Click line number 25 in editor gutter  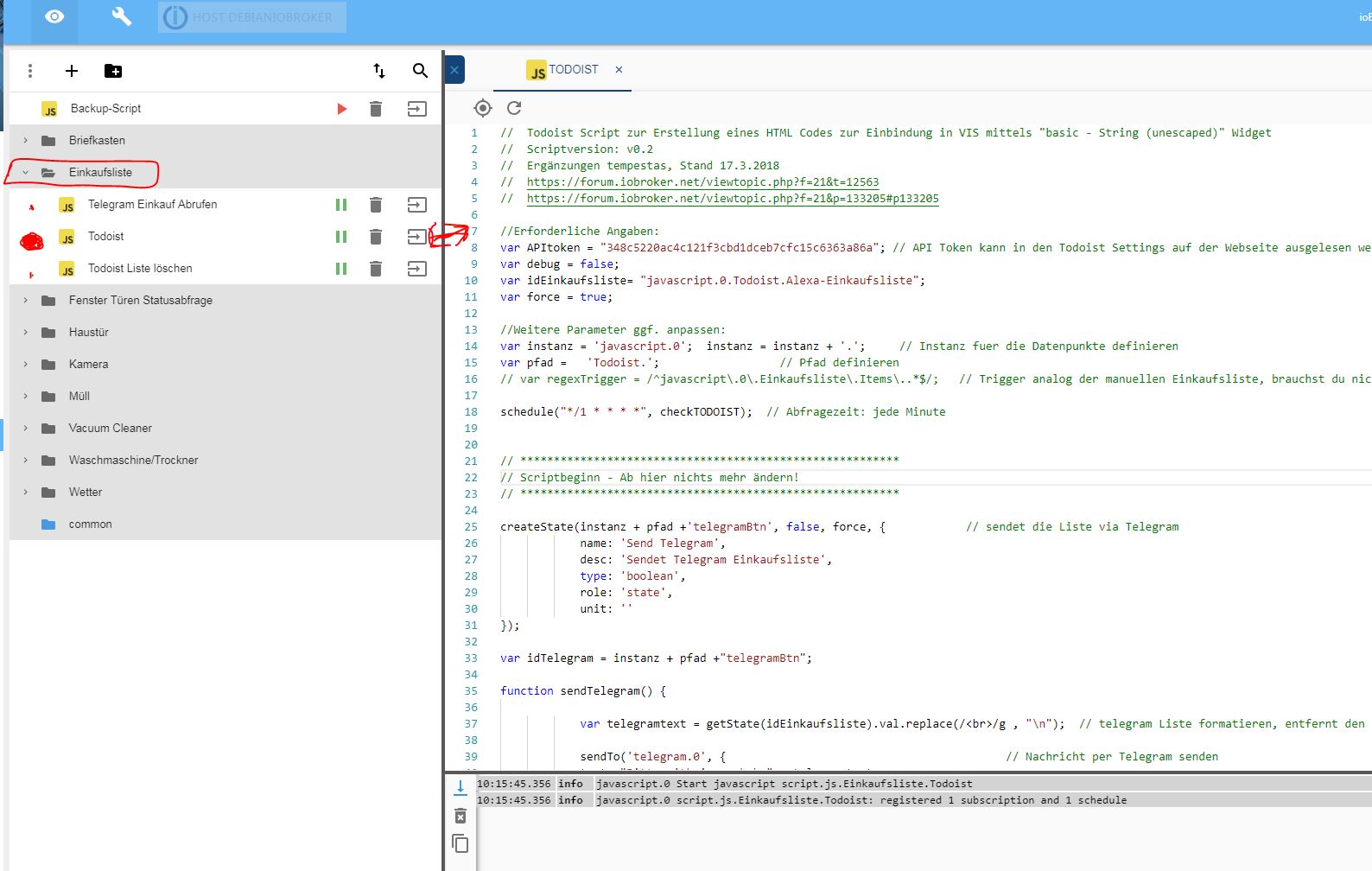click(471, 527)
